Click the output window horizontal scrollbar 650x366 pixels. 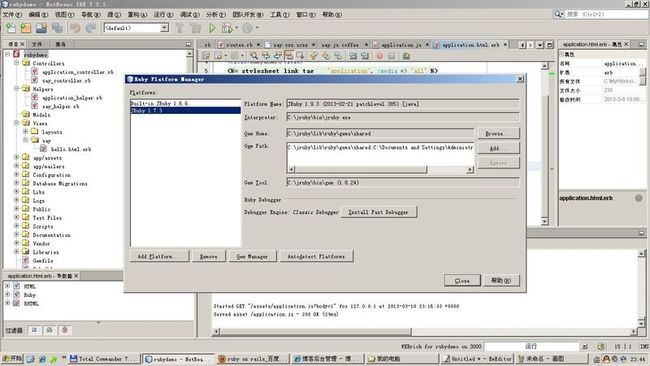(425, 332)
